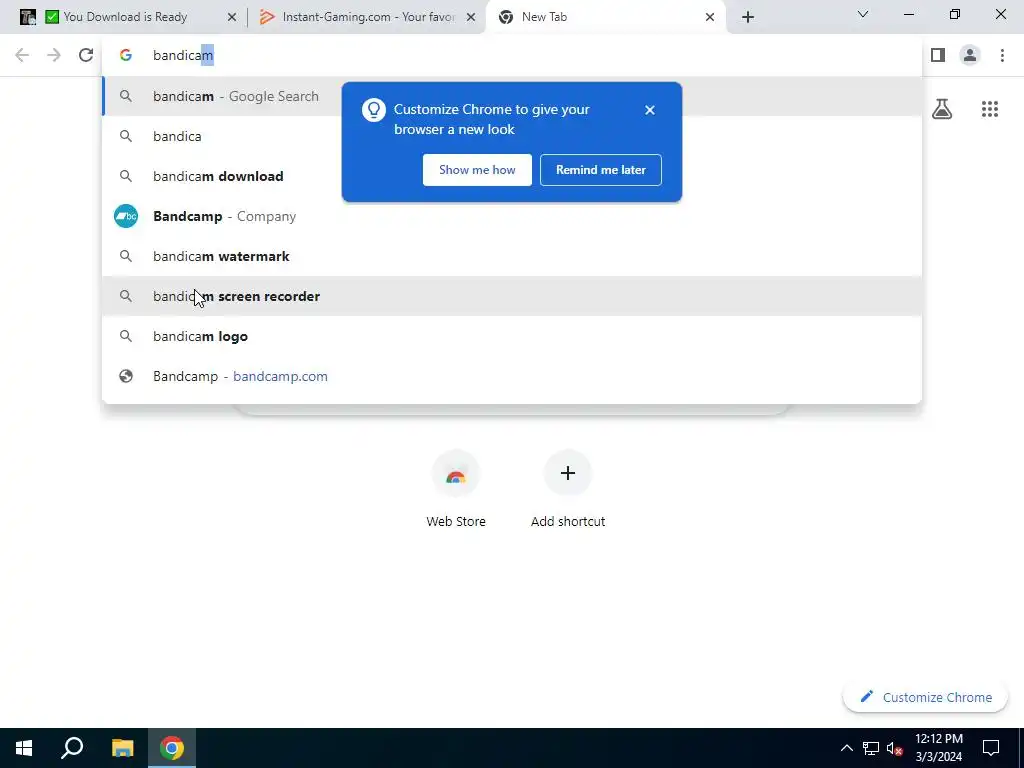Screen dimensions: 1024x768
Task: Open the tab search chevron
Action: point(863,14)
